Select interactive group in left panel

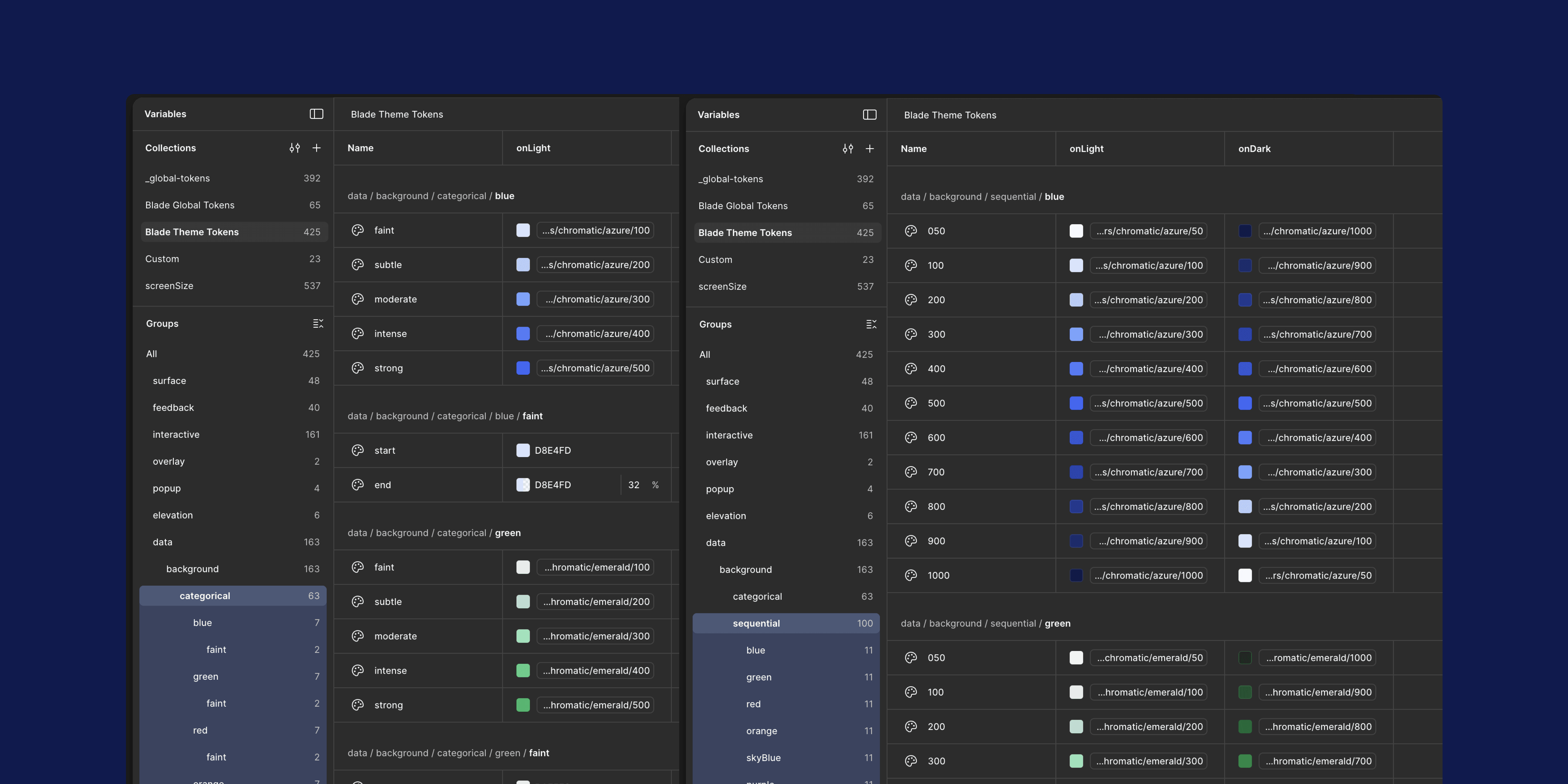click(x=176, y=434)
